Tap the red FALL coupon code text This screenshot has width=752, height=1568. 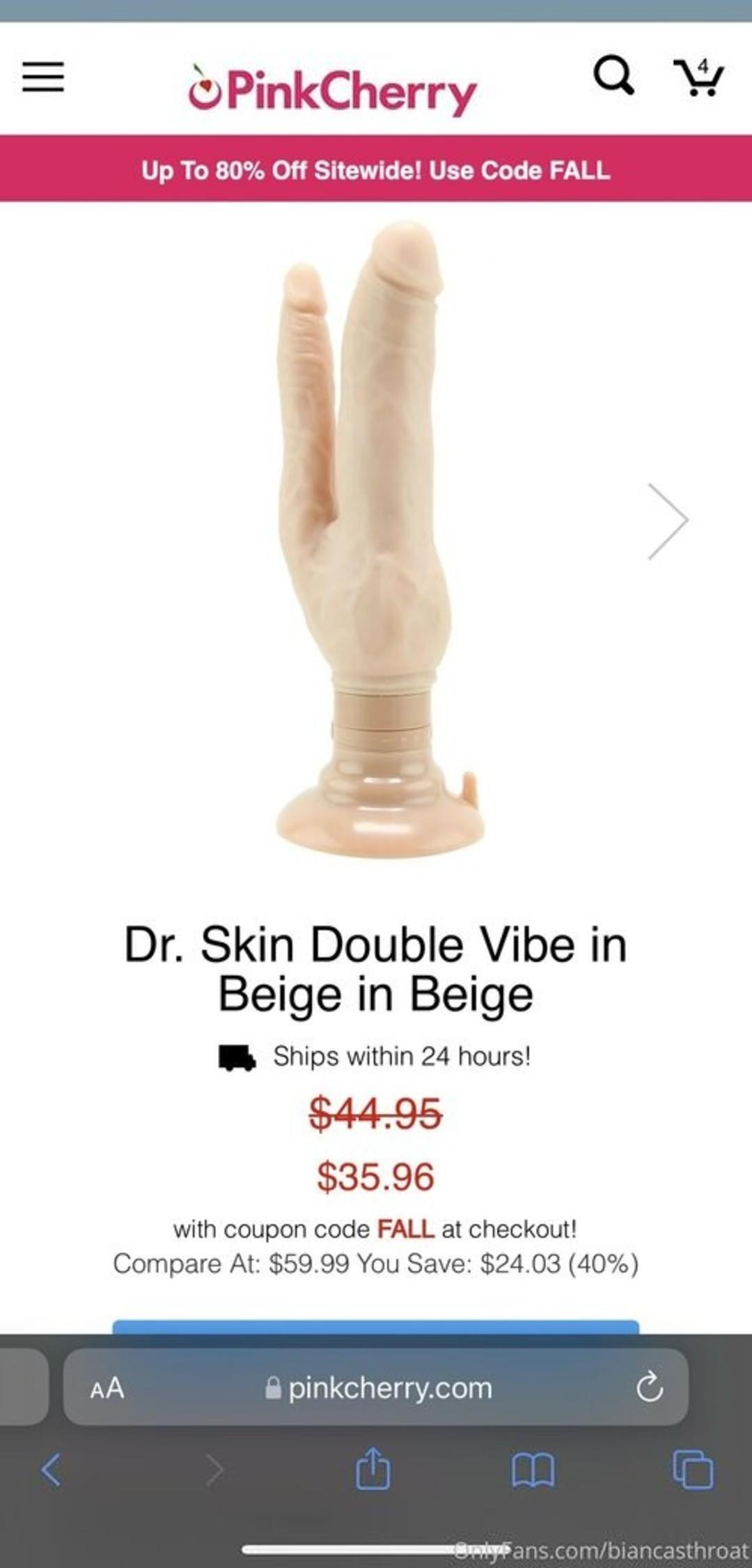tap(405, 1229)
